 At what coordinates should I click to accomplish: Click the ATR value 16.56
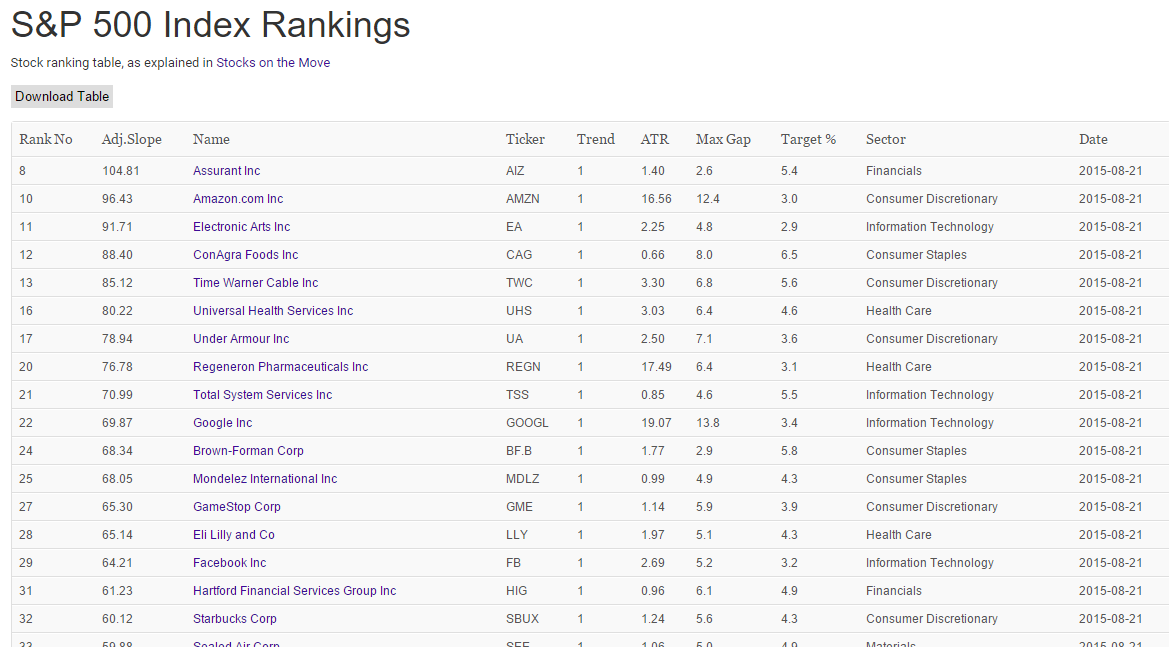point(656,199)
